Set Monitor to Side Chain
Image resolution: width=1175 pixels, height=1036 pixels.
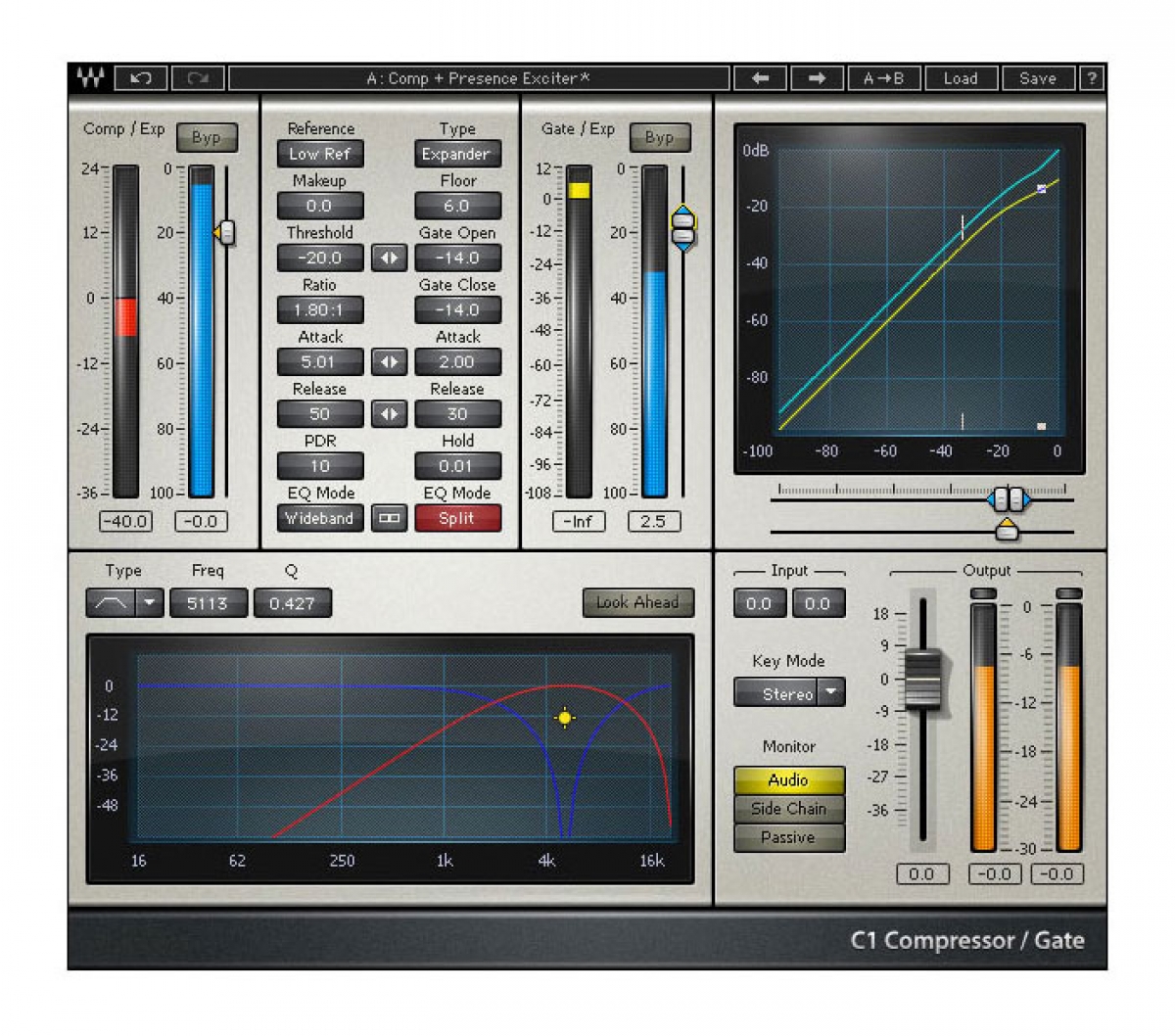[789, 809]
